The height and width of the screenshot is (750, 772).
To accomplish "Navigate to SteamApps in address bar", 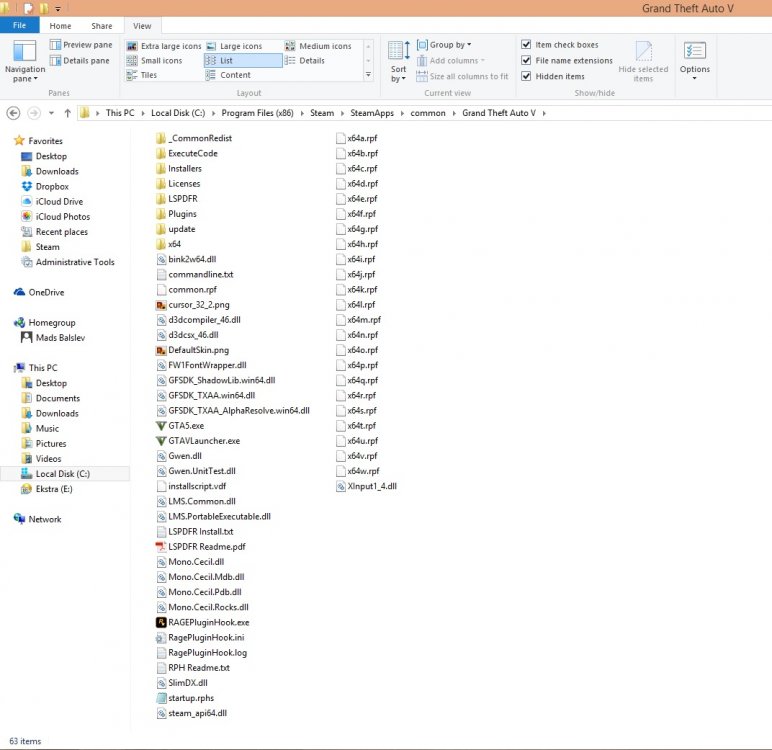I will pyautogui.click(x=372, y=113).
